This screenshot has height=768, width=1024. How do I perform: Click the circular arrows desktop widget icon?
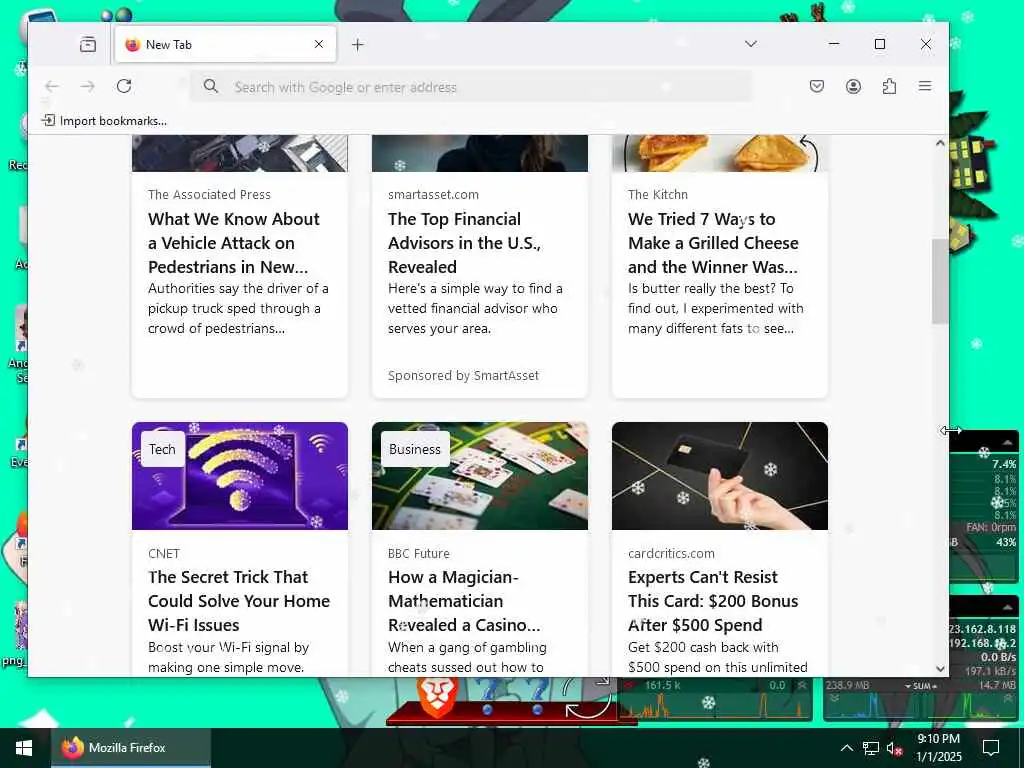tap(586, 696)
